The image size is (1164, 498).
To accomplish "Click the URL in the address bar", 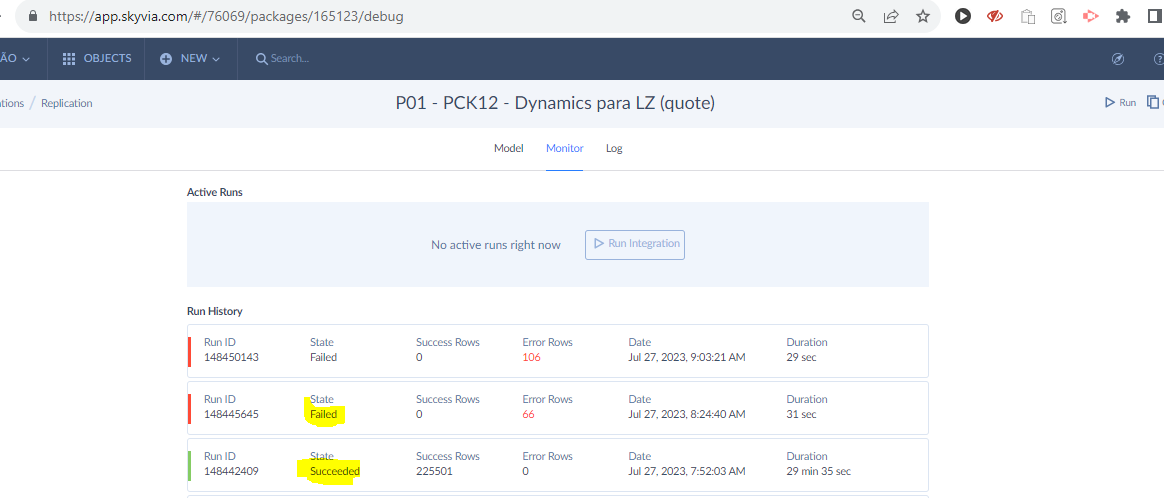I will pyautogui.click(x=226, y=16).
